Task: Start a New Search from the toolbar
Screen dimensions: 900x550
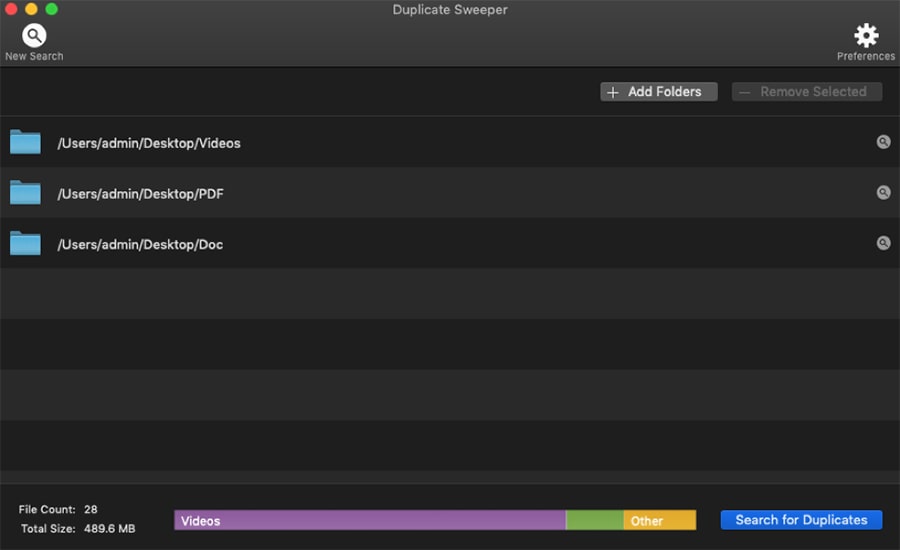Action: 34,42
